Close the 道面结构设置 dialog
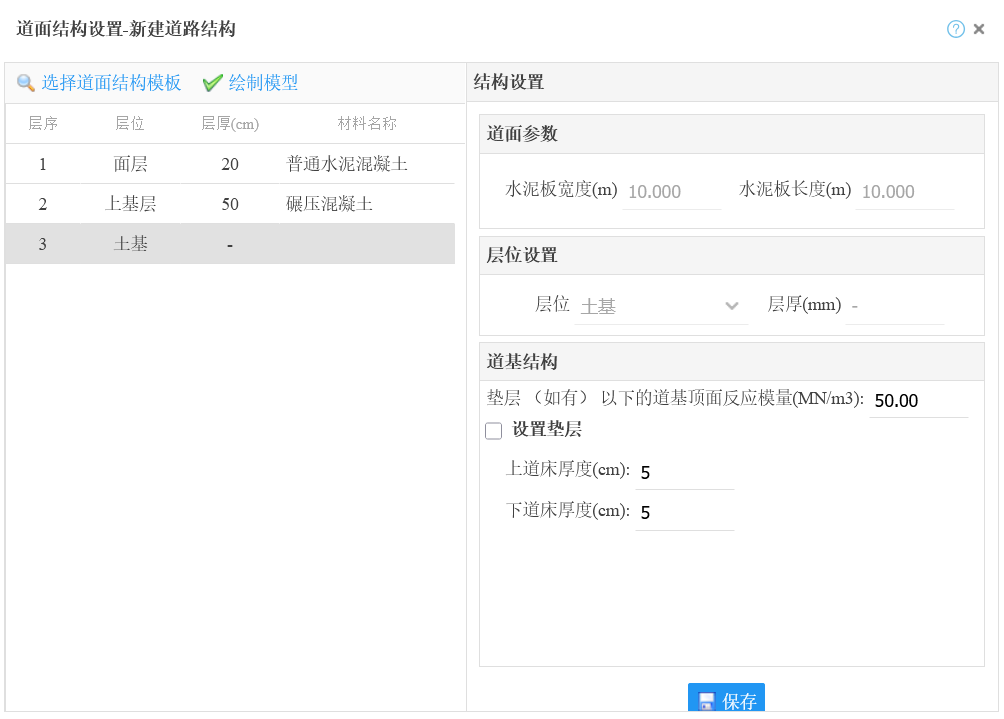This screenshot has width=1004, height=719. (x=979, y=29)
